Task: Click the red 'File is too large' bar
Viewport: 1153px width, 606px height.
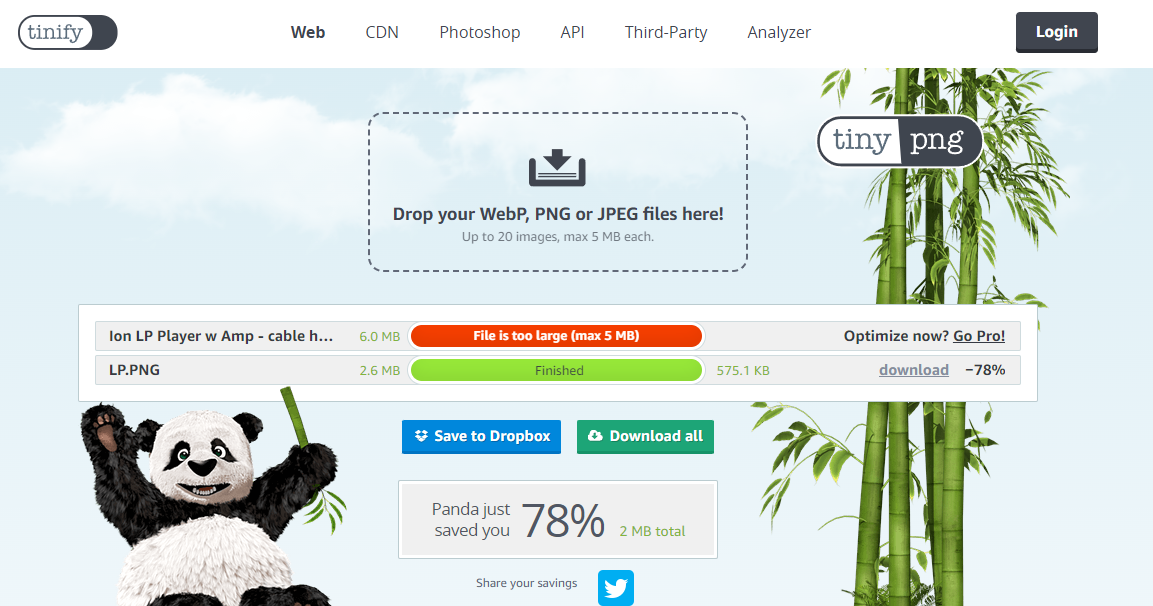Action: click(x=557, y=336)
